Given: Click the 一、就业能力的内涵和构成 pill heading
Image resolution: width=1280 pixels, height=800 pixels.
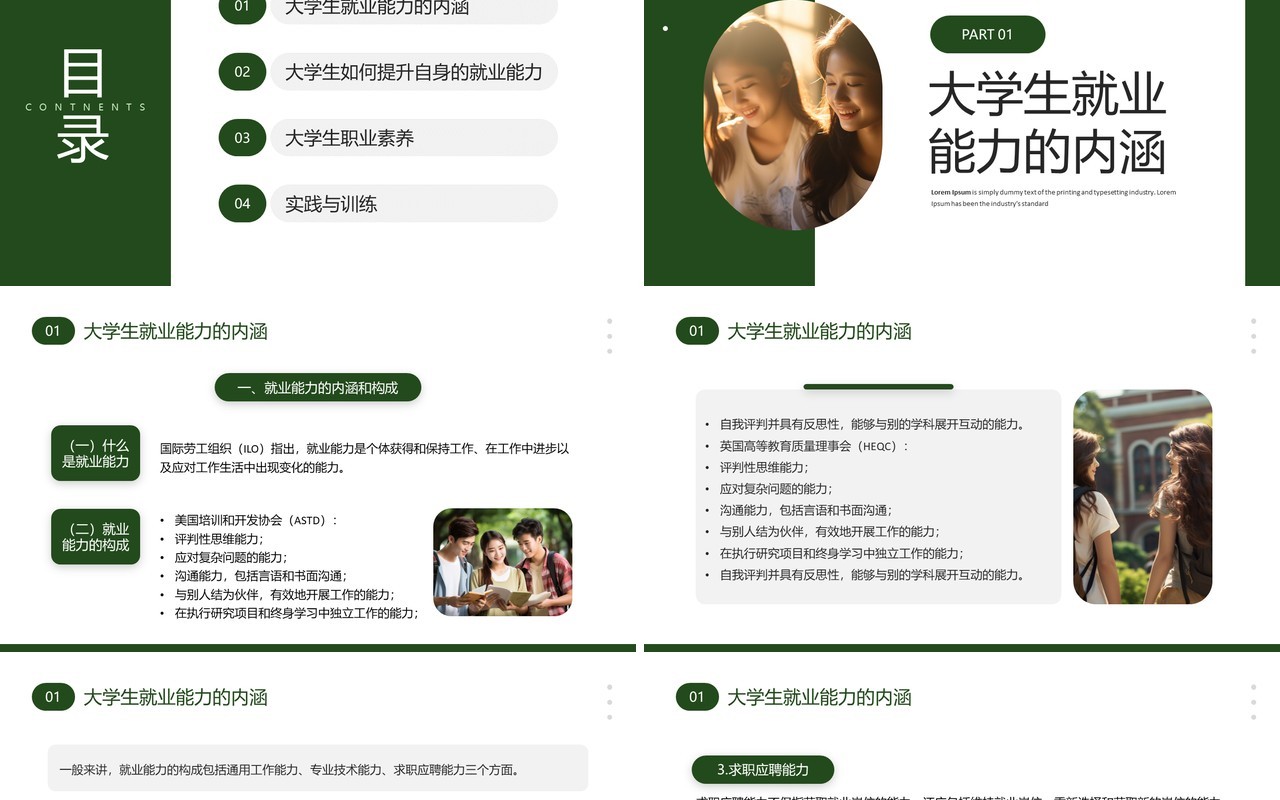Looking at the screenshot, I should (x=318, y=388).
